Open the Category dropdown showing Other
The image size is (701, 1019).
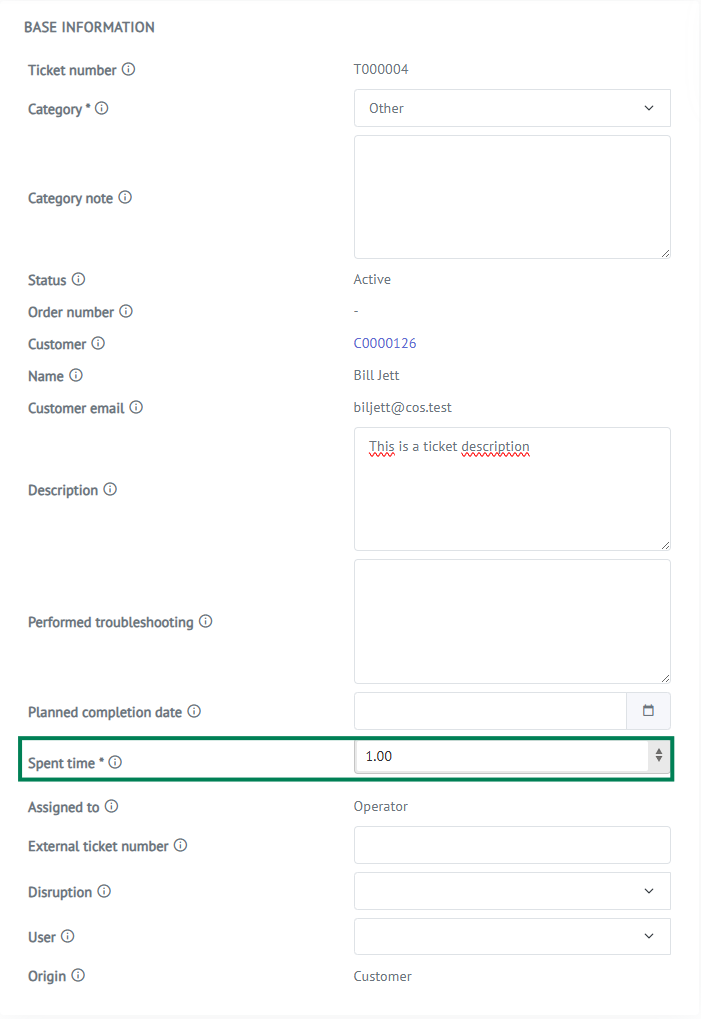(512, 108)
